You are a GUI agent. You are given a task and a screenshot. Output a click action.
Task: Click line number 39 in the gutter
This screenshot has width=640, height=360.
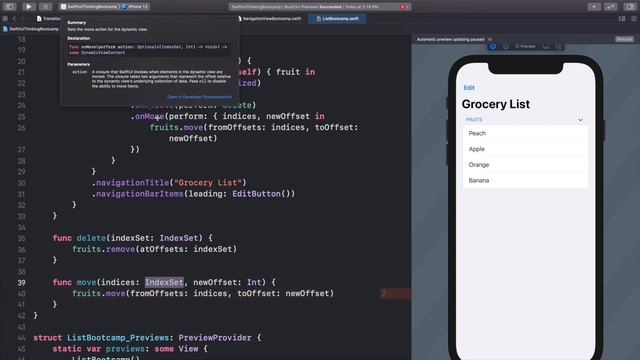pyautogui.click(x=21, y=282)
